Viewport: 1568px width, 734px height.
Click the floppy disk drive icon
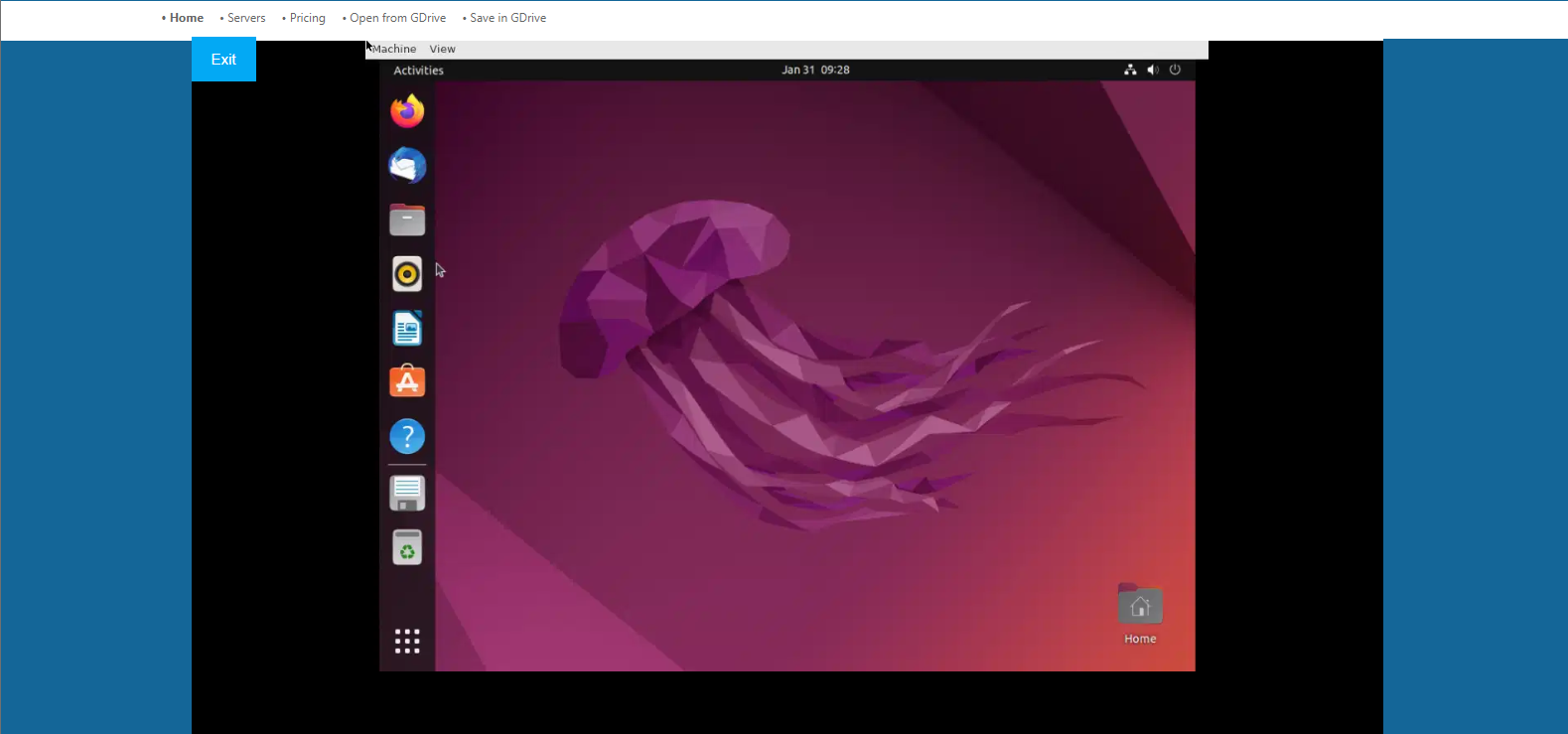(x=407, y=493)
